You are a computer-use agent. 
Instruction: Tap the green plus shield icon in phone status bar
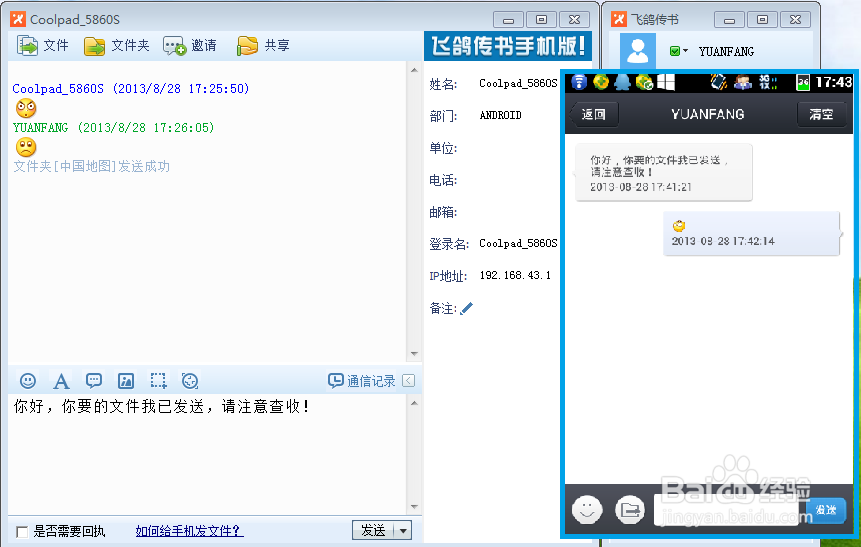click(601, 82)
